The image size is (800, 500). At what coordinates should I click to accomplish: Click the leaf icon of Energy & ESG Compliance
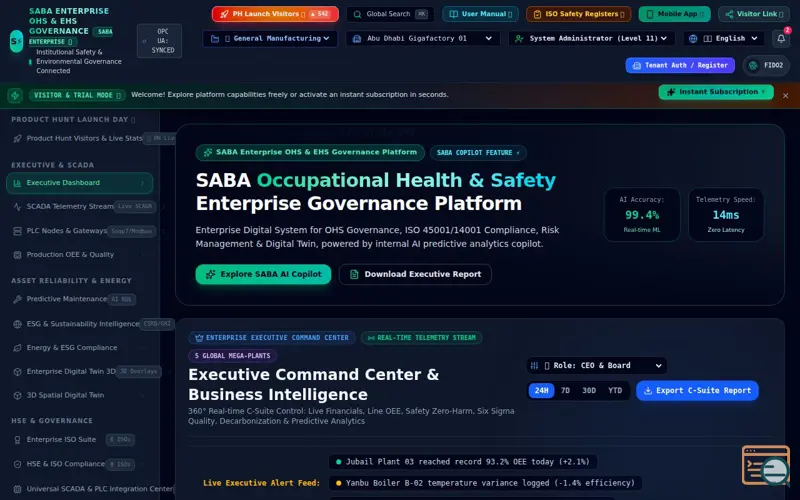pyautogui.click(x=17, y=348)
